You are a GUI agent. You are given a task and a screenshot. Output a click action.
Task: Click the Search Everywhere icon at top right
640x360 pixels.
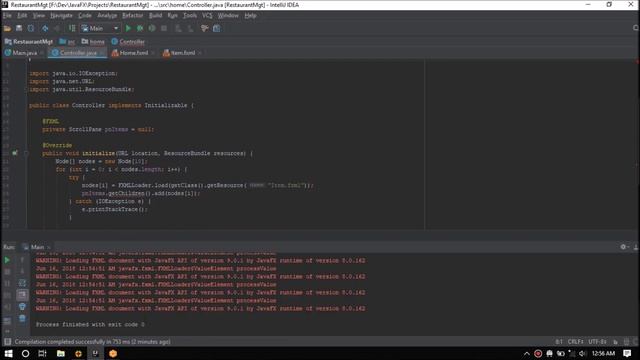(x=636, y=28)
